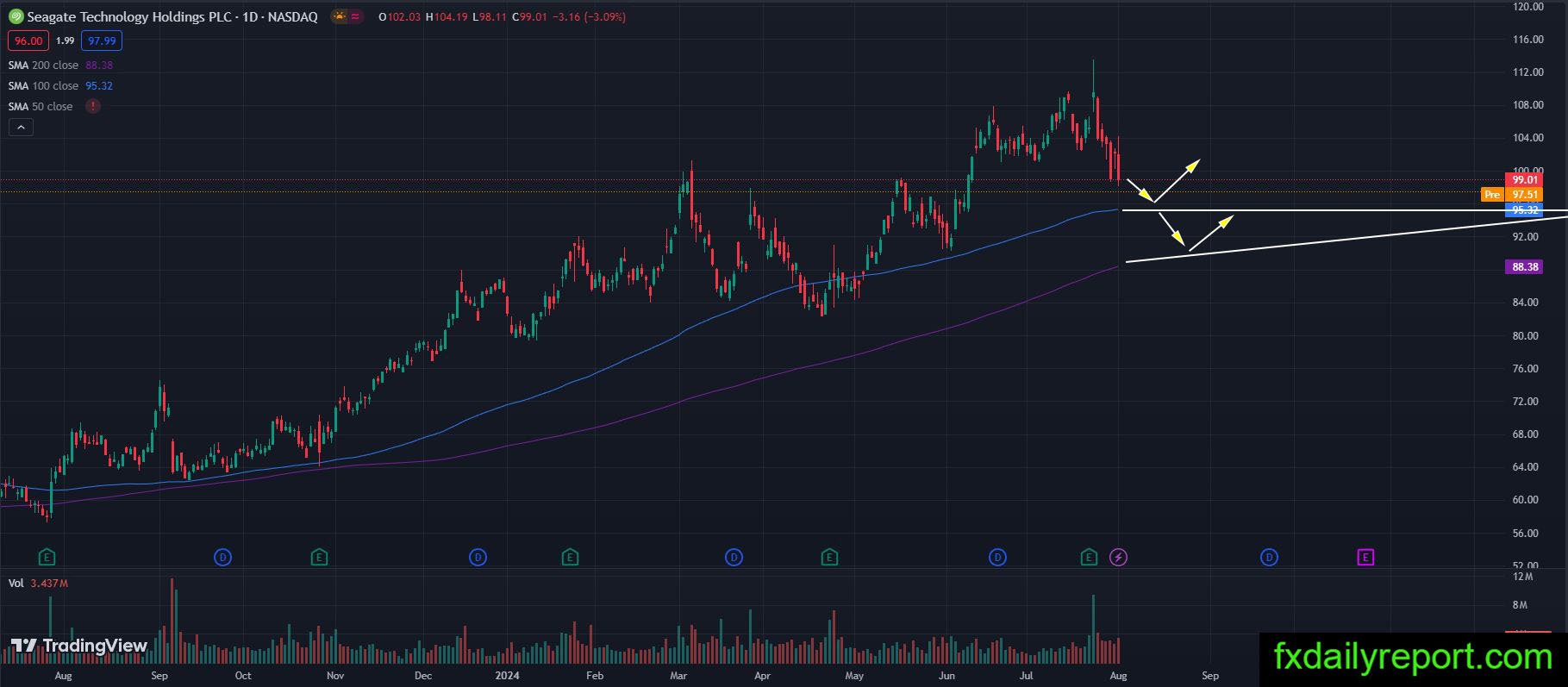Click the Jun label on time axis
The image size is (1568, 687).
tap(946, 676)
